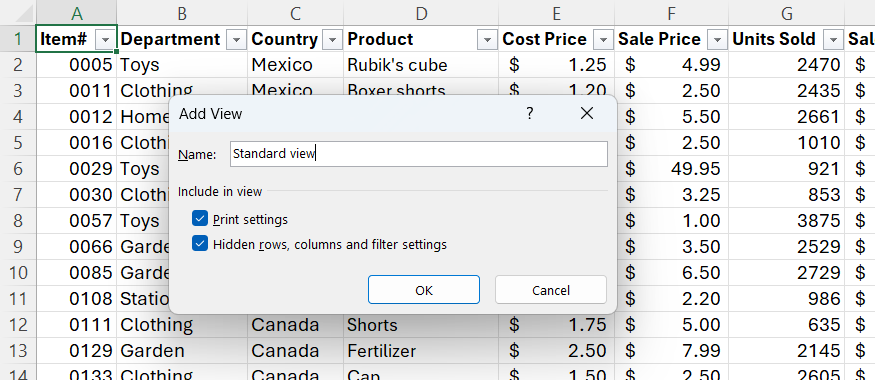Open the Units Sold filter dropdown

click(x=833, y=40)
